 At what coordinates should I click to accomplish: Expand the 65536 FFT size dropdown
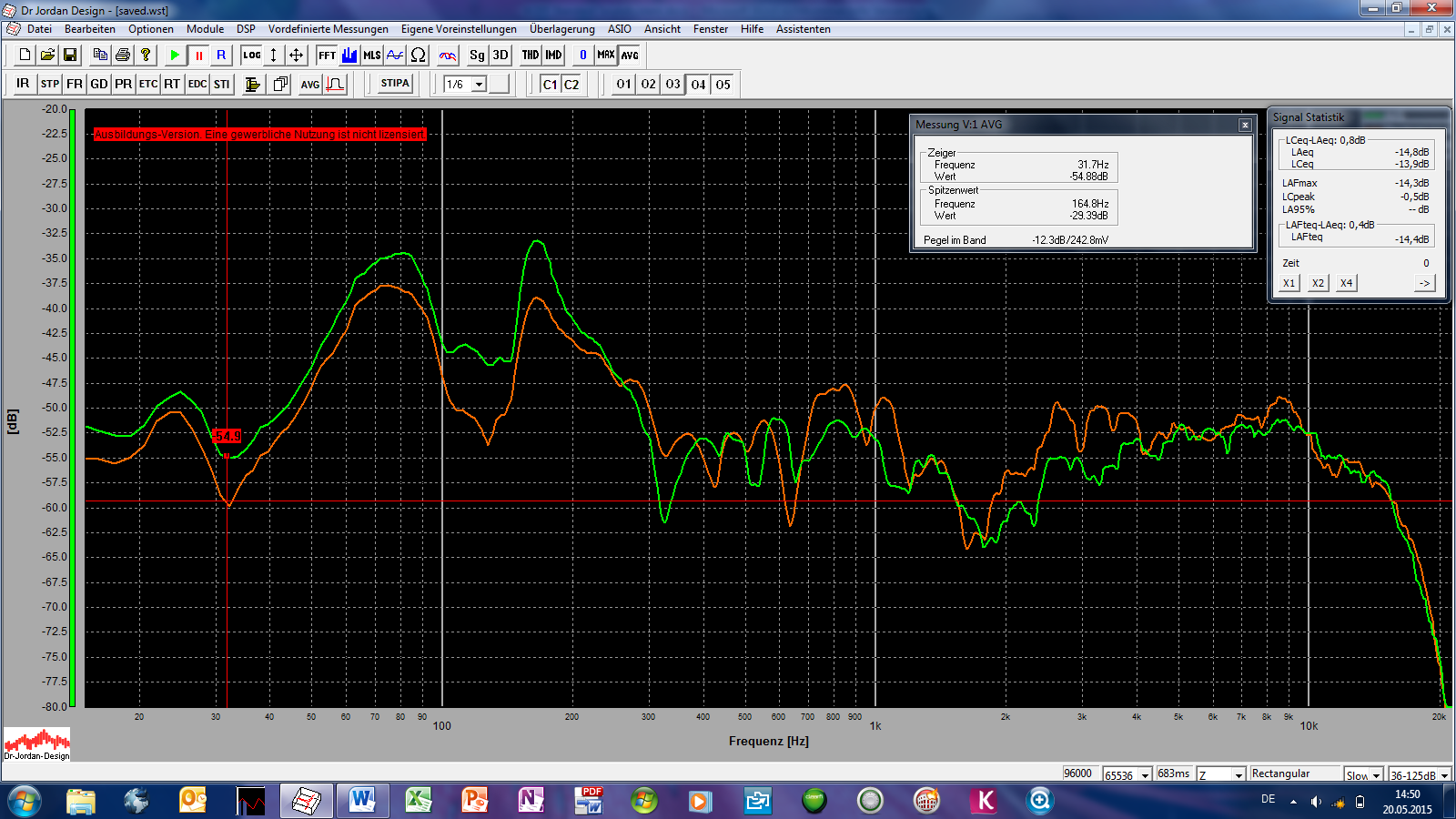click(1145, 775)
